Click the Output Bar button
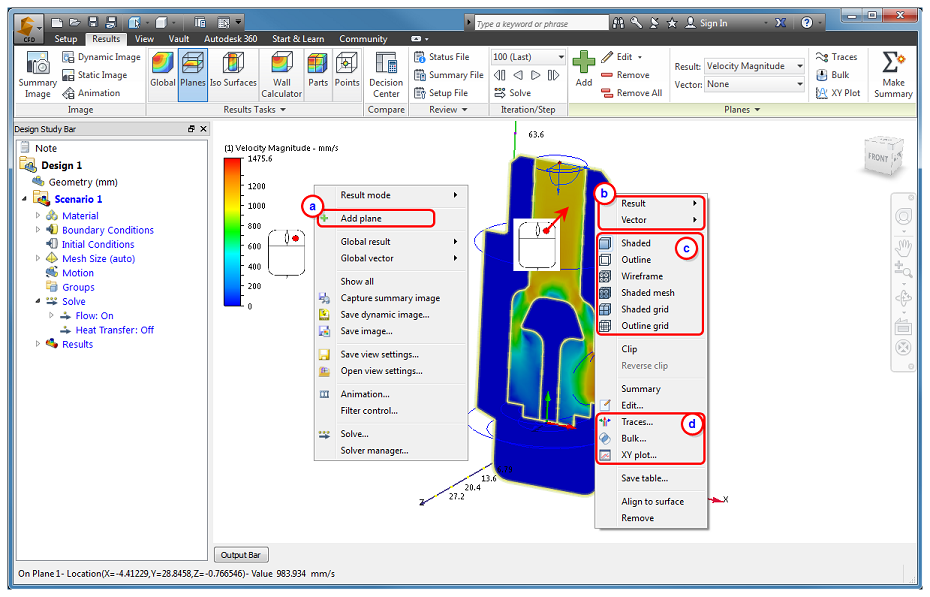930x597 pixels. (x=241, y=555)
